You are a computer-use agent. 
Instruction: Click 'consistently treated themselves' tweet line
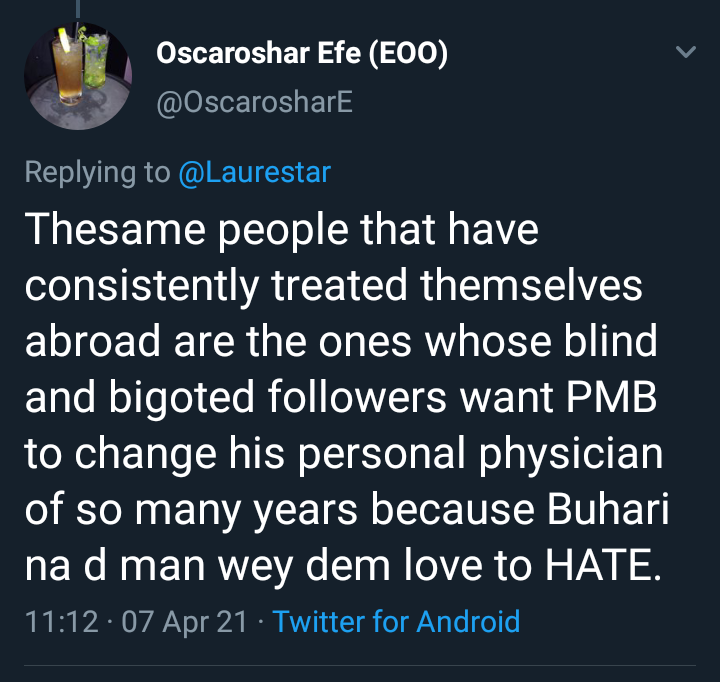[x=333, y=286]
